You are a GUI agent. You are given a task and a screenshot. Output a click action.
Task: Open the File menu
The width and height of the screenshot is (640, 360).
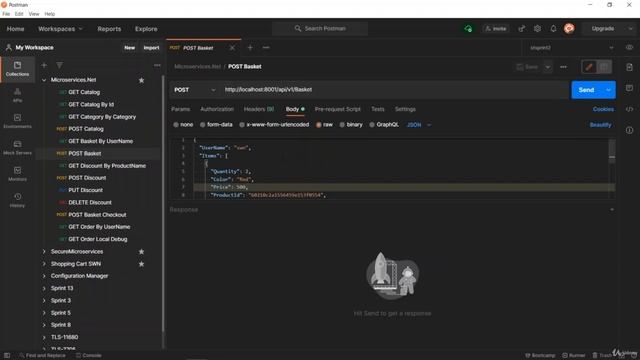6,14
